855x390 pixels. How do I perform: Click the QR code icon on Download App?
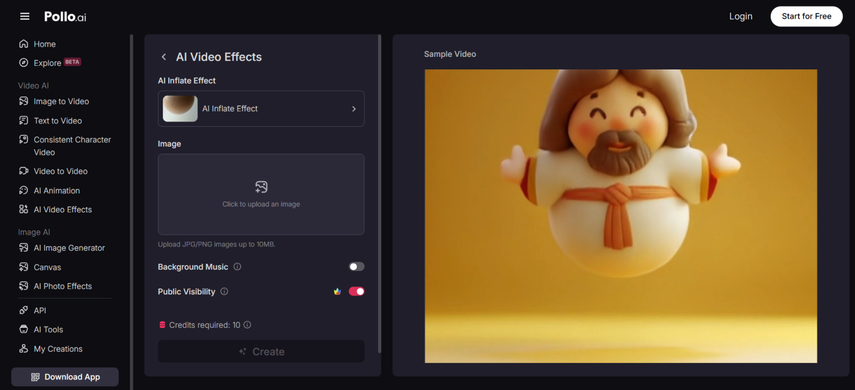tap(35, 377)
